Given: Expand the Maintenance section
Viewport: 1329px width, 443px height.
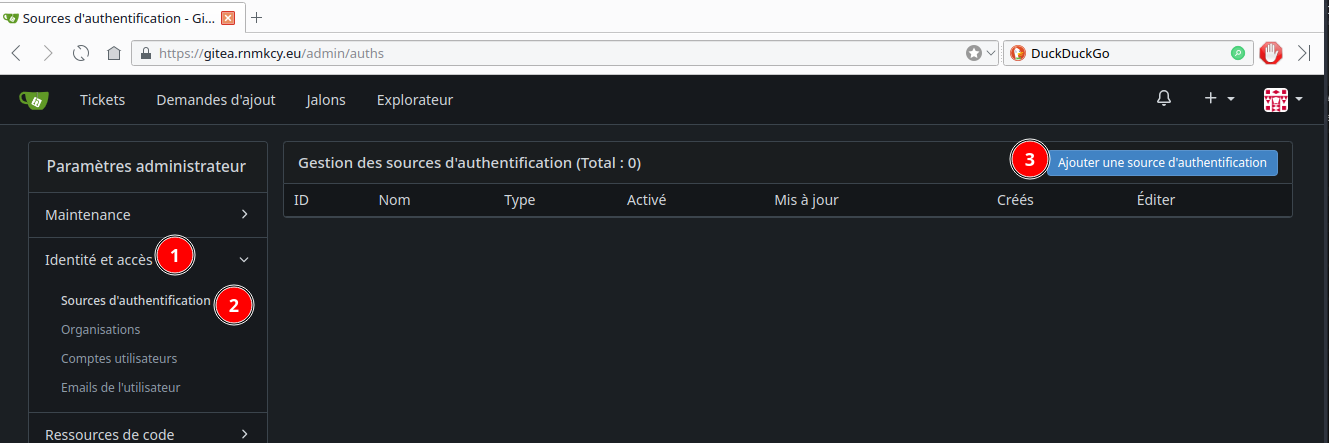Looking at the screenshot, I should click(x=147, y=215).
